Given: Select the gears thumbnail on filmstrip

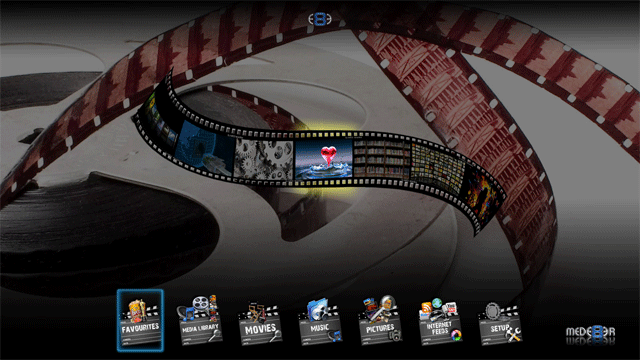Looking at the screenshot, I should pos(264,159).
